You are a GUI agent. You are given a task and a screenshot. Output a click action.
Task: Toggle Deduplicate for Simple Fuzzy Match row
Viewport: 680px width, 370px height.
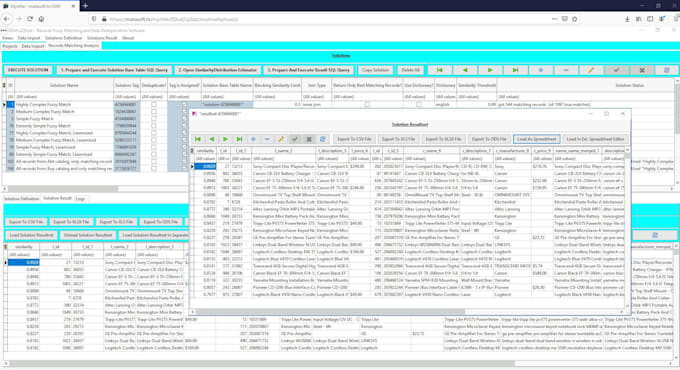click(x=154, y=118)
